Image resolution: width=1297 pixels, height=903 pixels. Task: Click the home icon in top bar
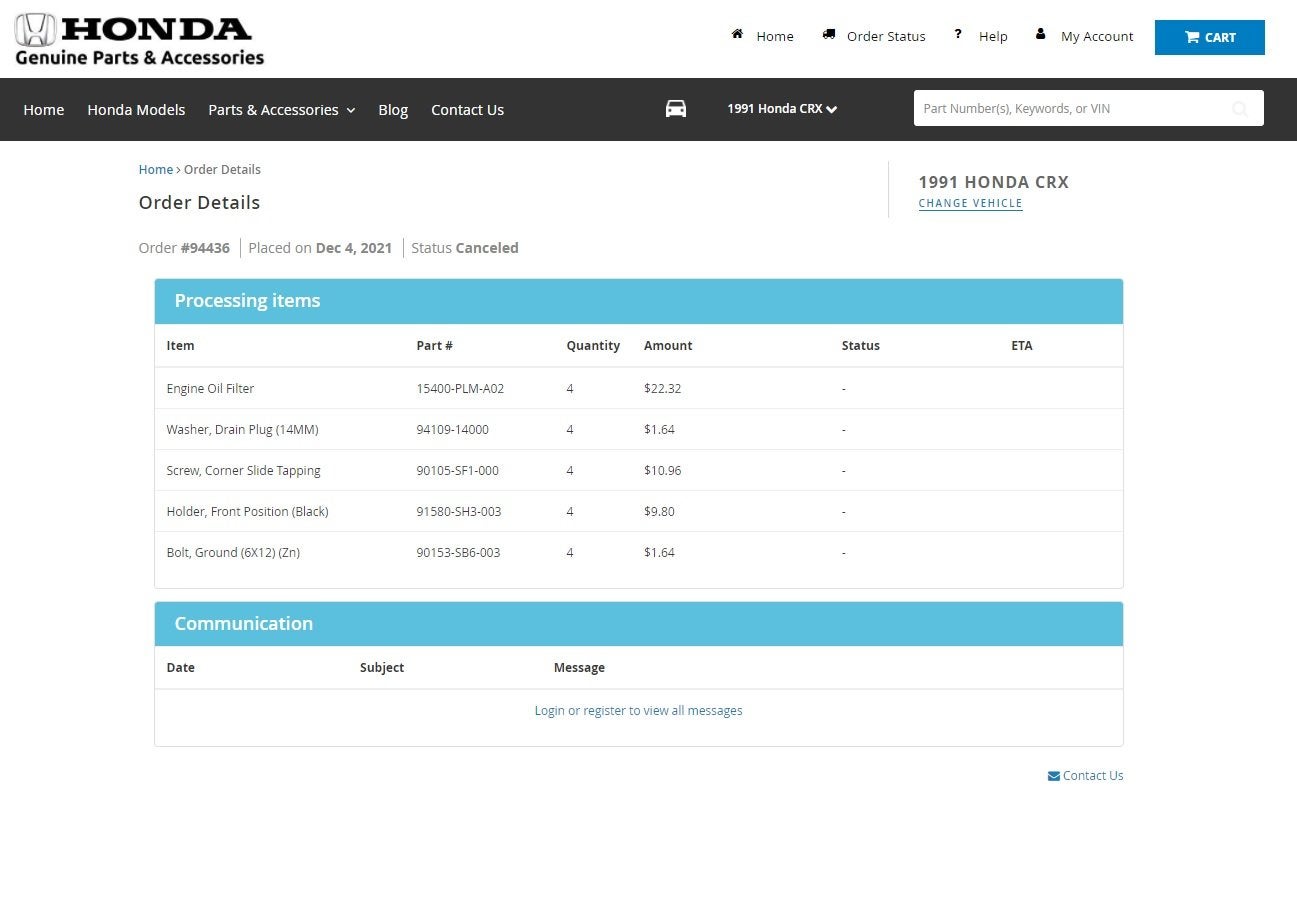pos(737,34)
